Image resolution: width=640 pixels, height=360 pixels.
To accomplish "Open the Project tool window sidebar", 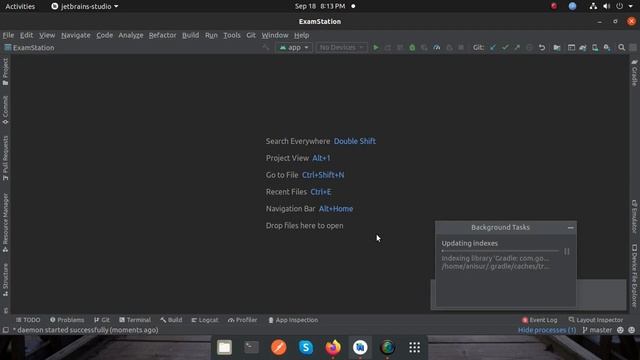I will point(5,72).
